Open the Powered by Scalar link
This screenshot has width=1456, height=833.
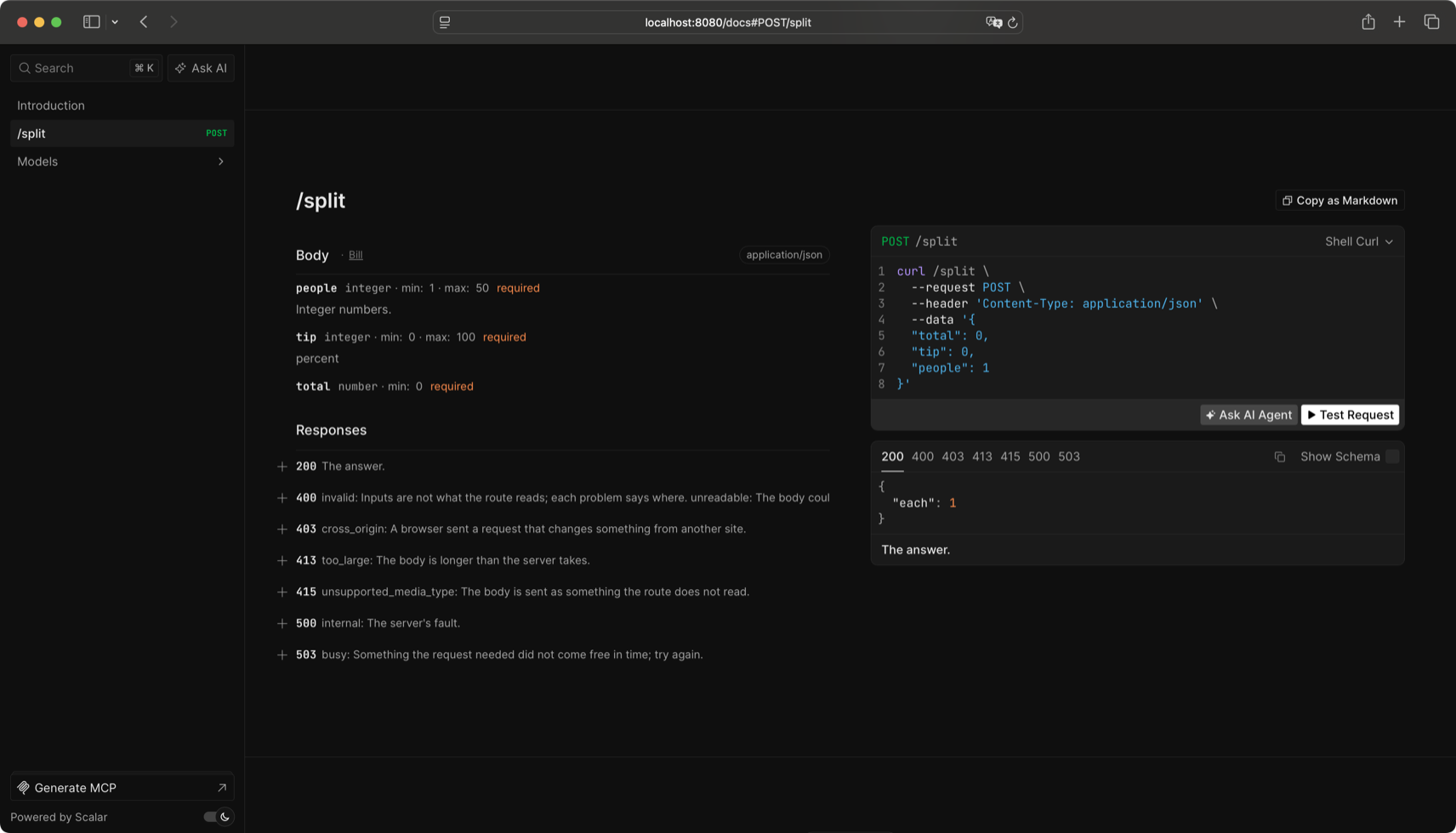pyautogui.click(x=59, y=818)
